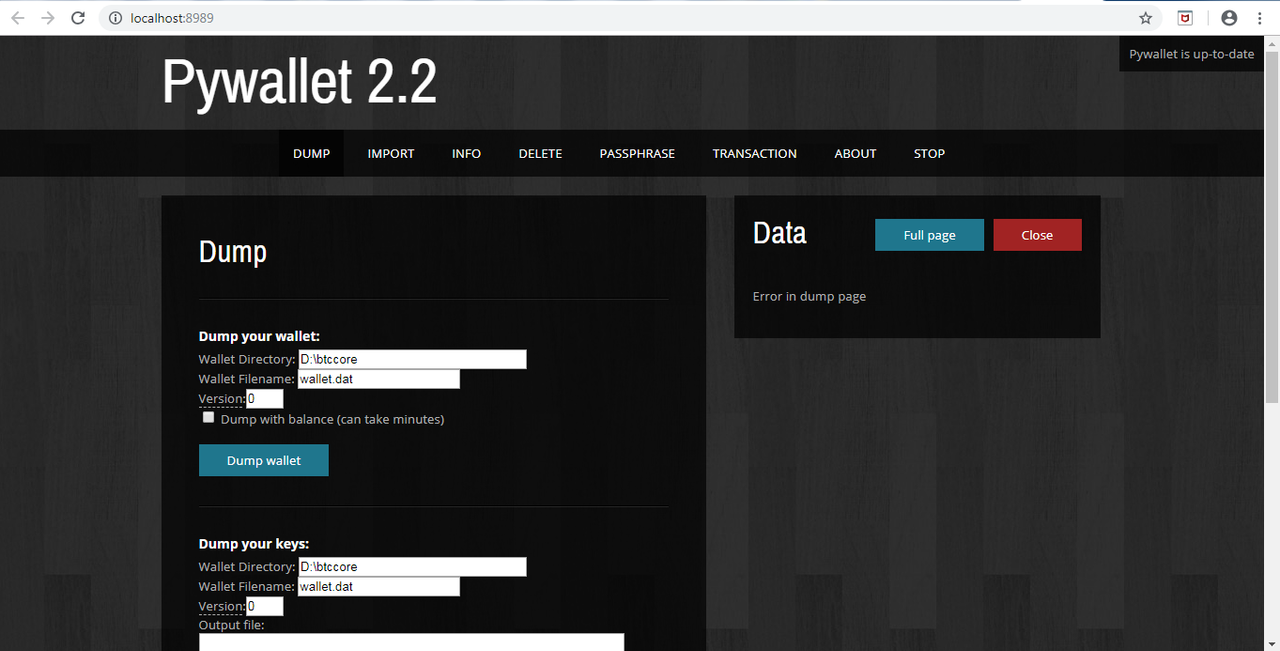Click the 'Dump your keys:' heading

254,544
